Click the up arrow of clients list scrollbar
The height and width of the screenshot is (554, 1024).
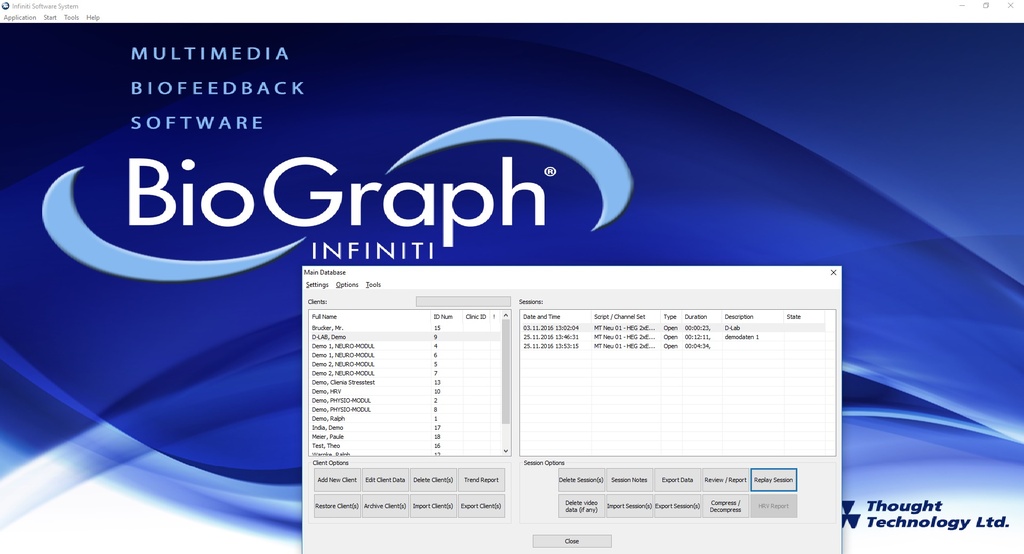[505, 316]
